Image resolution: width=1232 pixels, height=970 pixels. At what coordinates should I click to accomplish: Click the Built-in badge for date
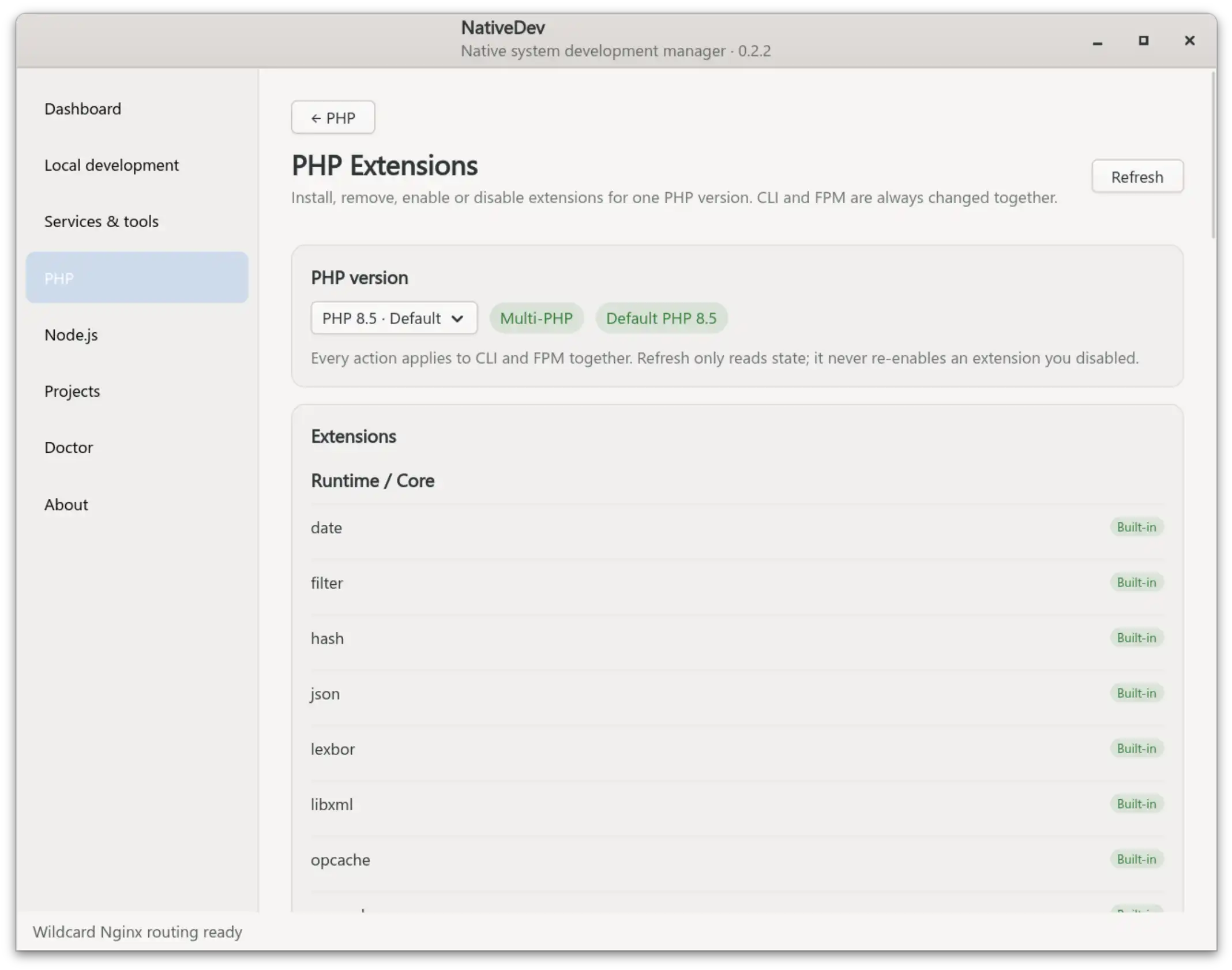[x=1136, y=527]
